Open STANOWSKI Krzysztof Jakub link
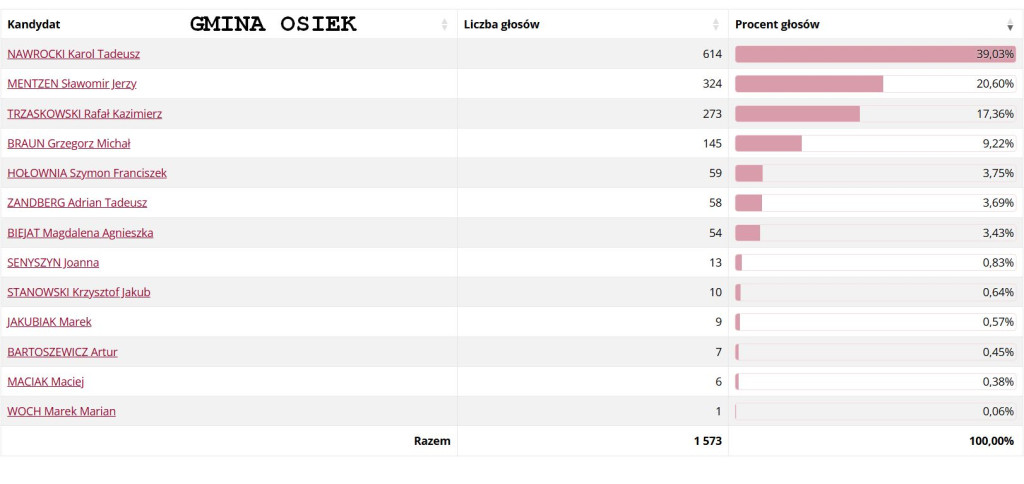This screenshot has width=1024, height=484. [x=79, y=292]
